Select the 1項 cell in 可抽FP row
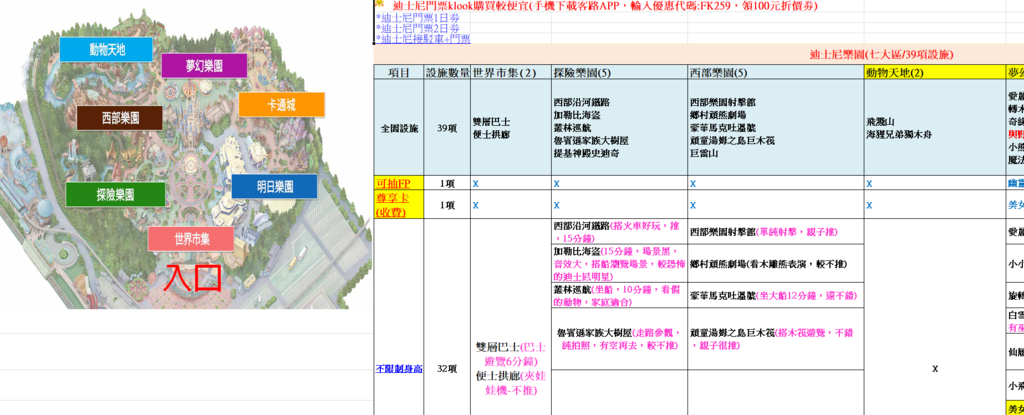Image resolution: width=1024 pixels, height=415 pixels. pos(447,184)
